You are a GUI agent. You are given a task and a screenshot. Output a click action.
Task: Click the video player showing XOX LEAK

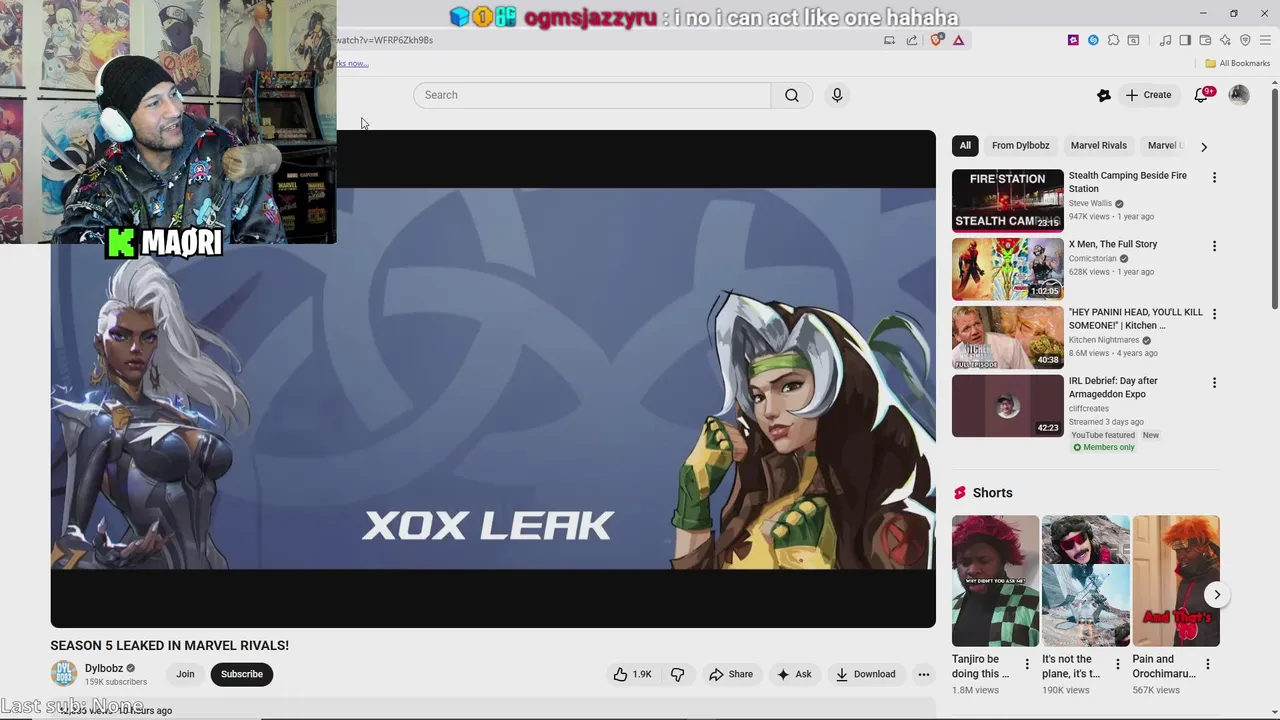[x=493, y=379]
